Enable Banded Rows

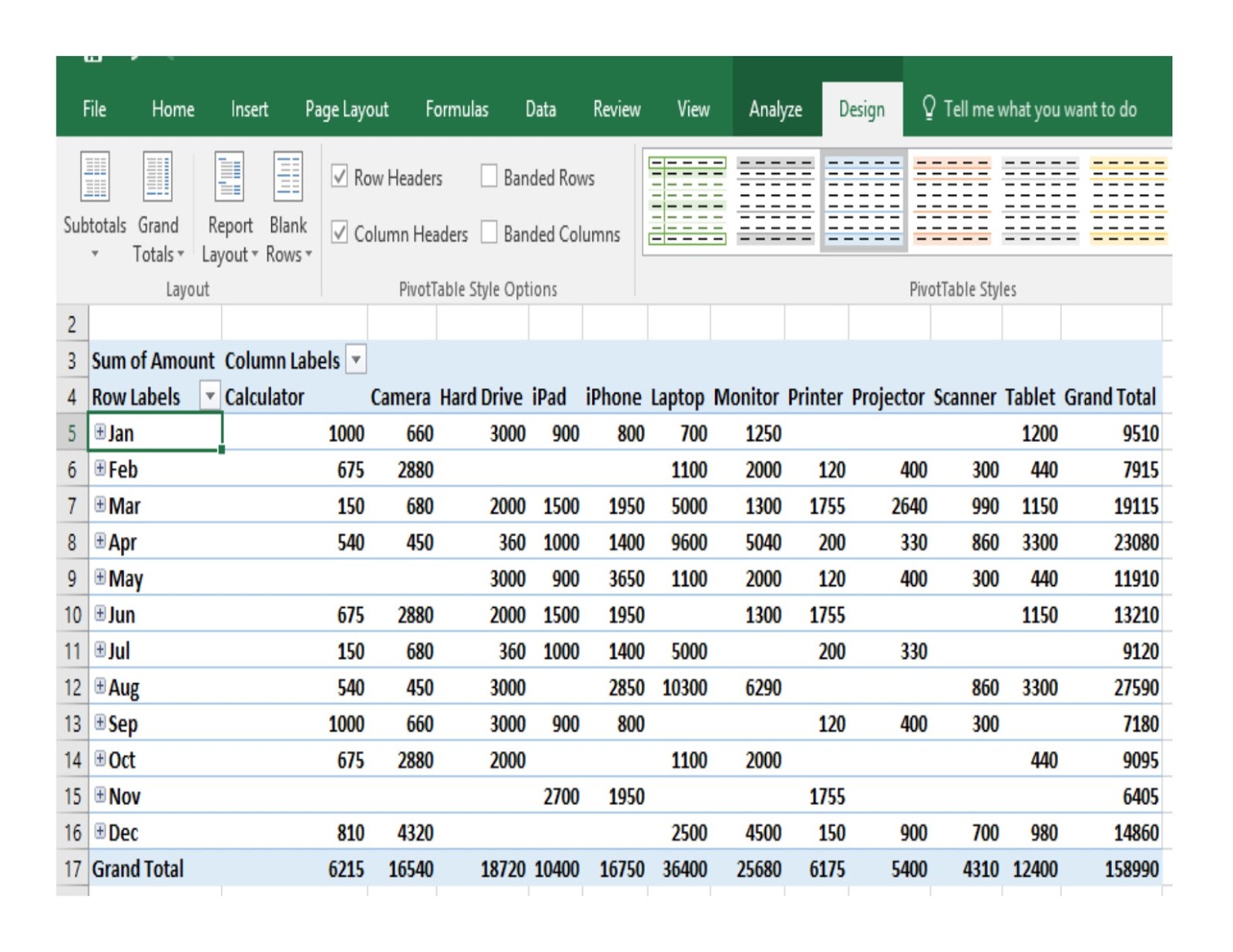[489, 176]
